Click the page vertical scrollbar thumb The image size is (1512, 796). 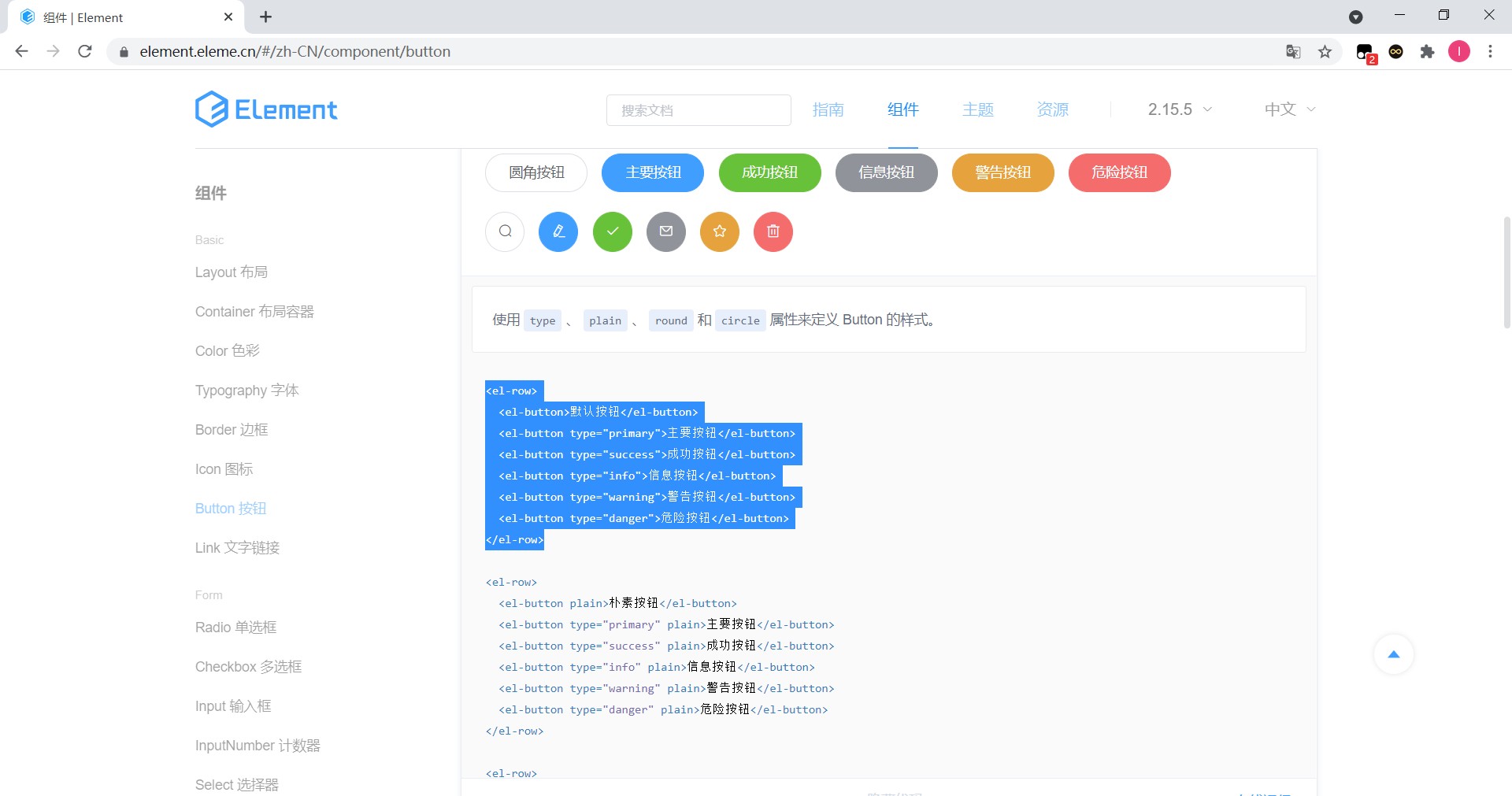click(1506, 272)
